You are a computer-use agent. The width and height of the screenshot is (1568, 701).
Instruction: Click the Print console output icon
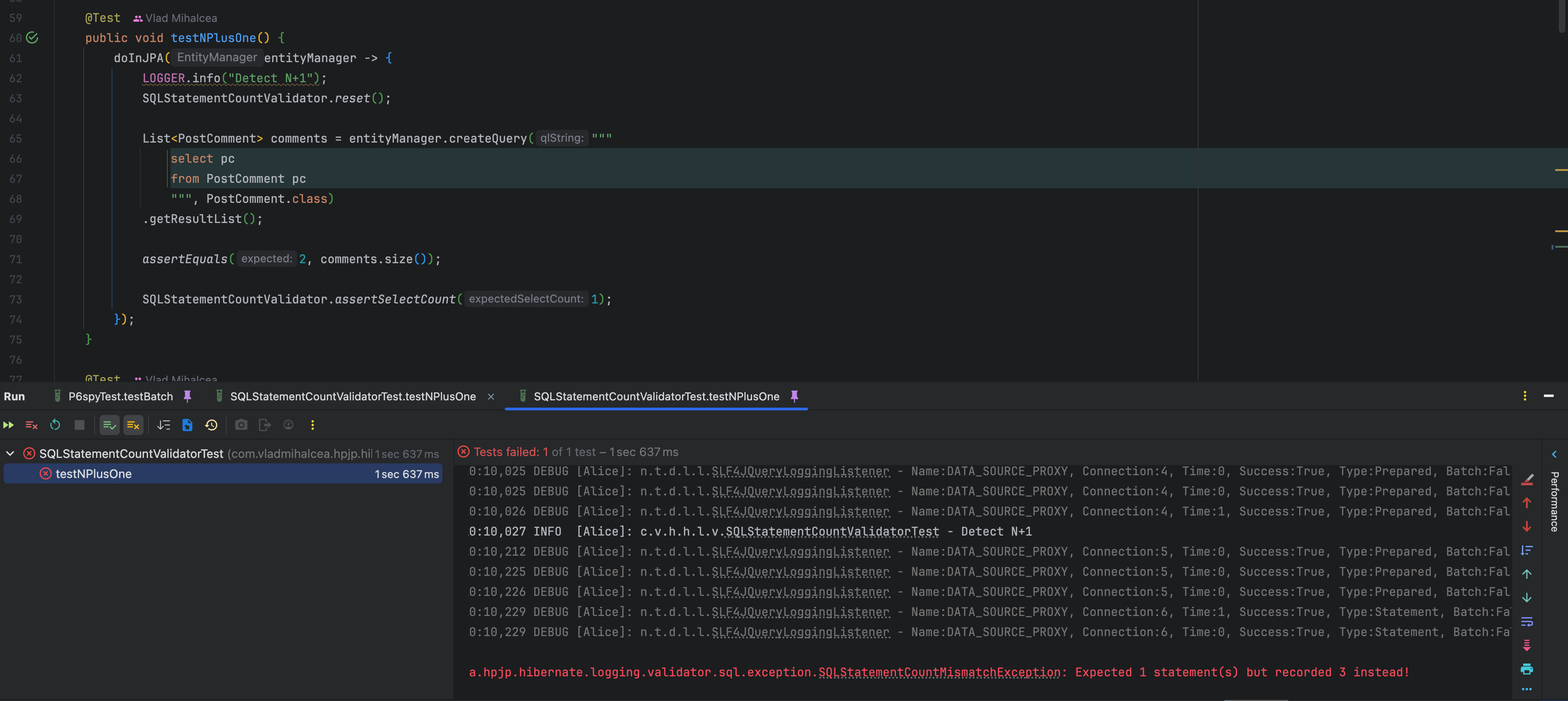pos(1526,669)
